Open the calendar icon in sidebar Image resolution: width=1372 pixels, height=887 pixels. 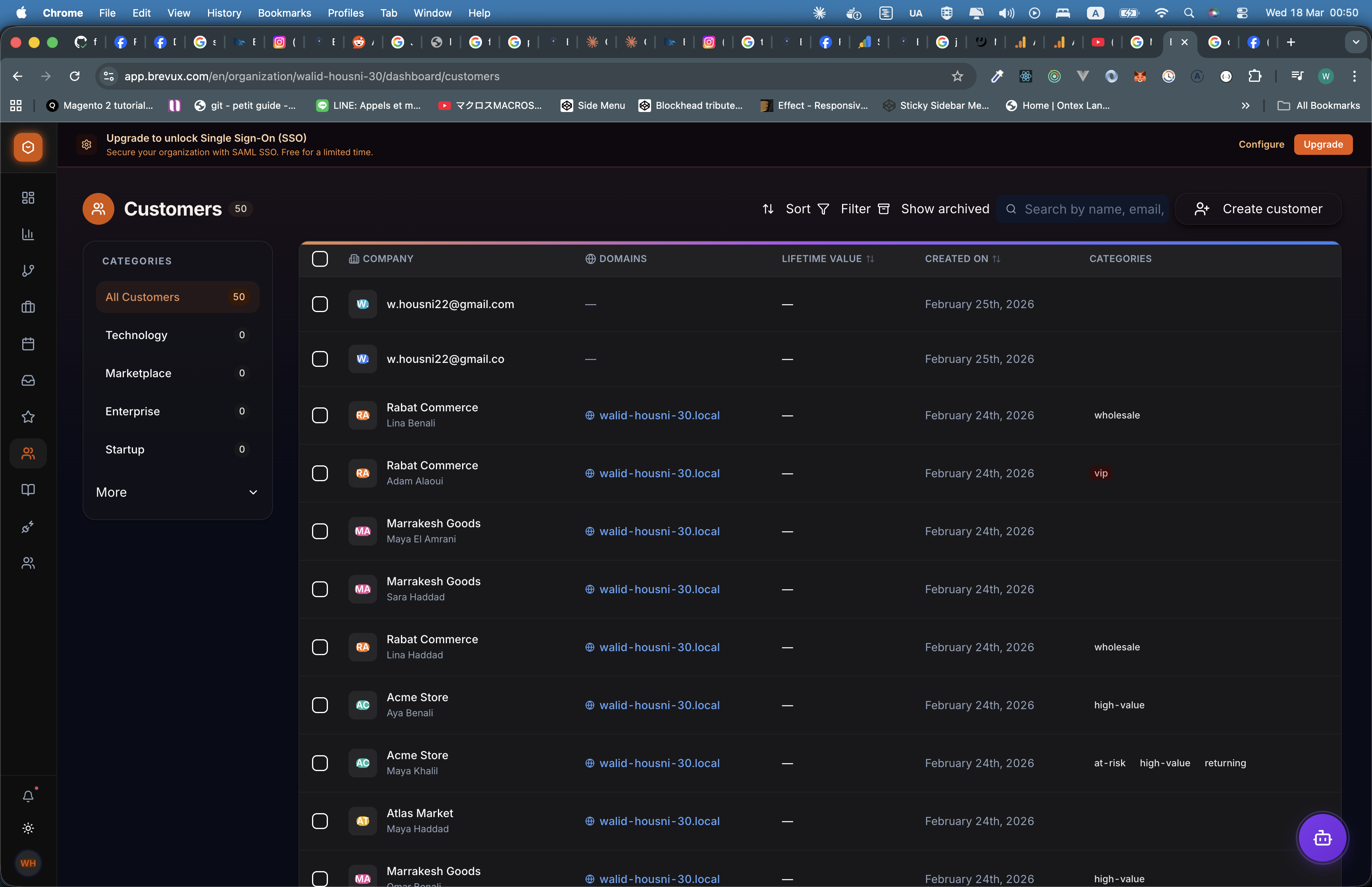(x=28, y=344)
